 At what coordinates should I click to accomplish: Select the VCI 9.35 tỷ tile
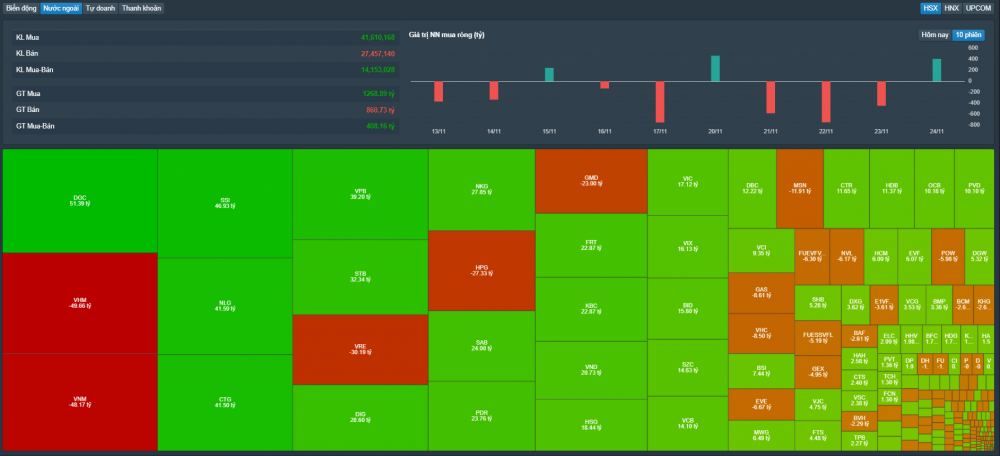(x=761, y=251)
